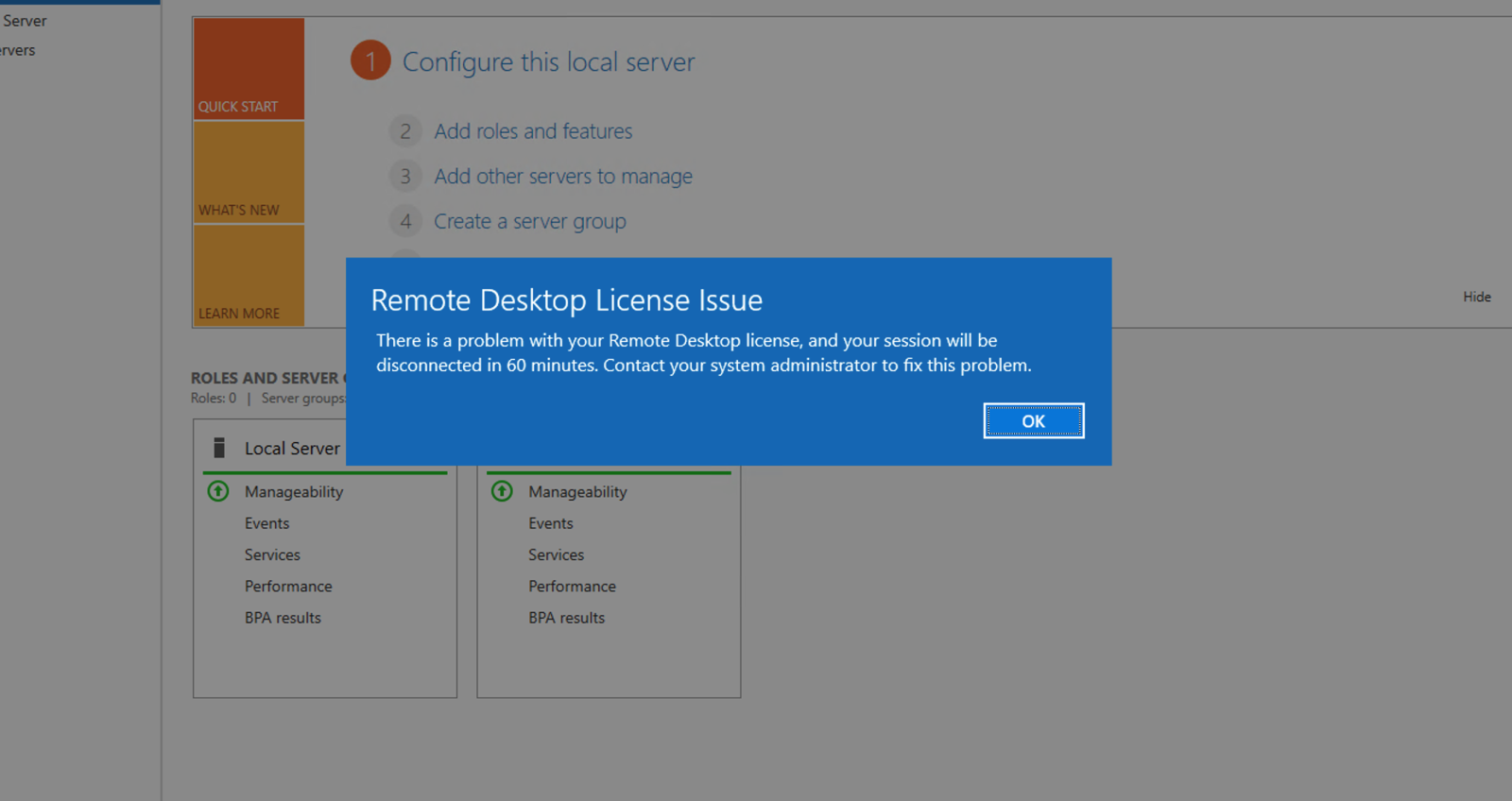This screenshot has height=801, width=1512.
Task: Open Services in the second server tile
Action: [556, 555]
